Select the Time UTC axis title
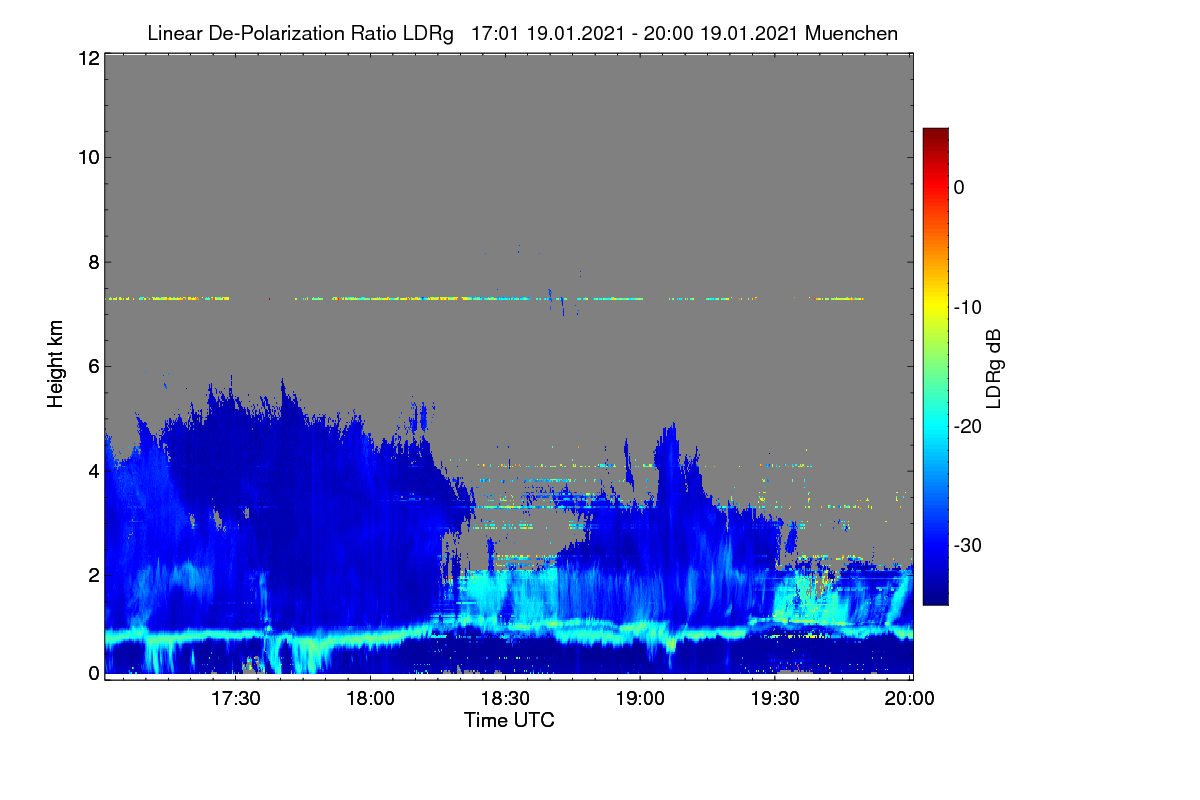The width and height of the screenshot is (1200, 800). point(509,720)
